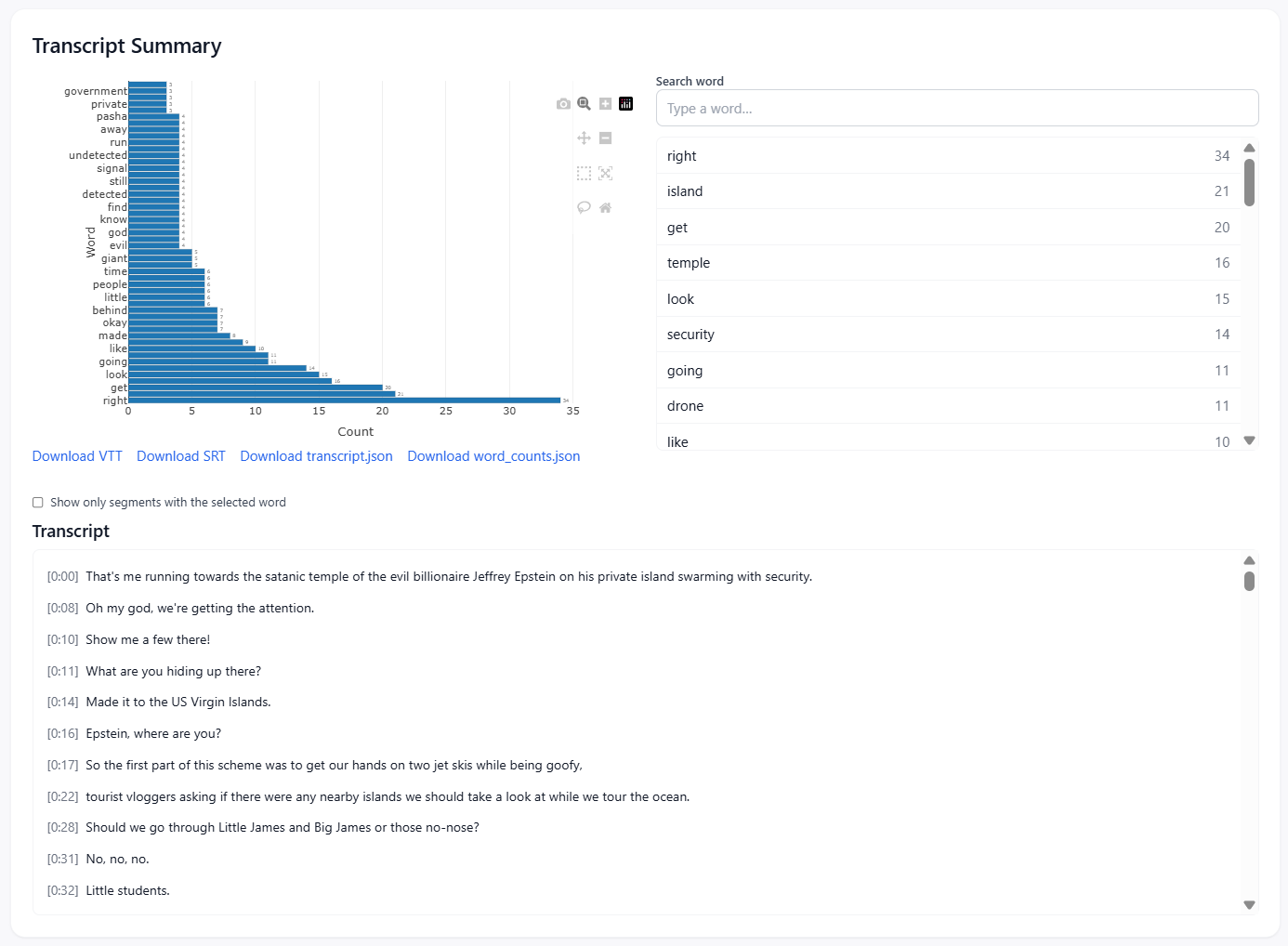Reset chart axes with home icon

[605, 207]
